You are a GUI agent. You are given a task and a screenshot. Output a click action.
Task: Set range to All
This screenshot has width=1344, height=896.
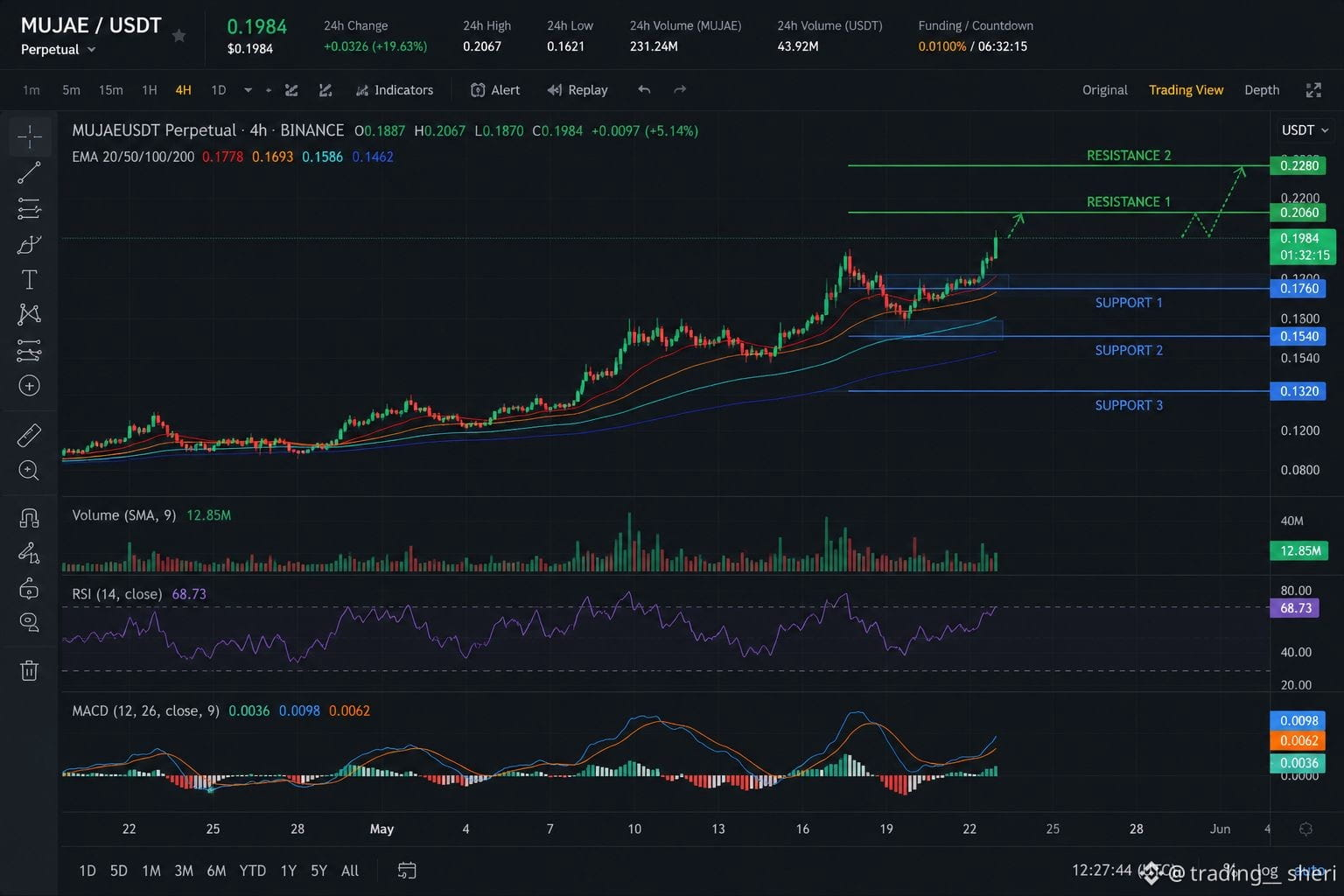pos(350,871)
